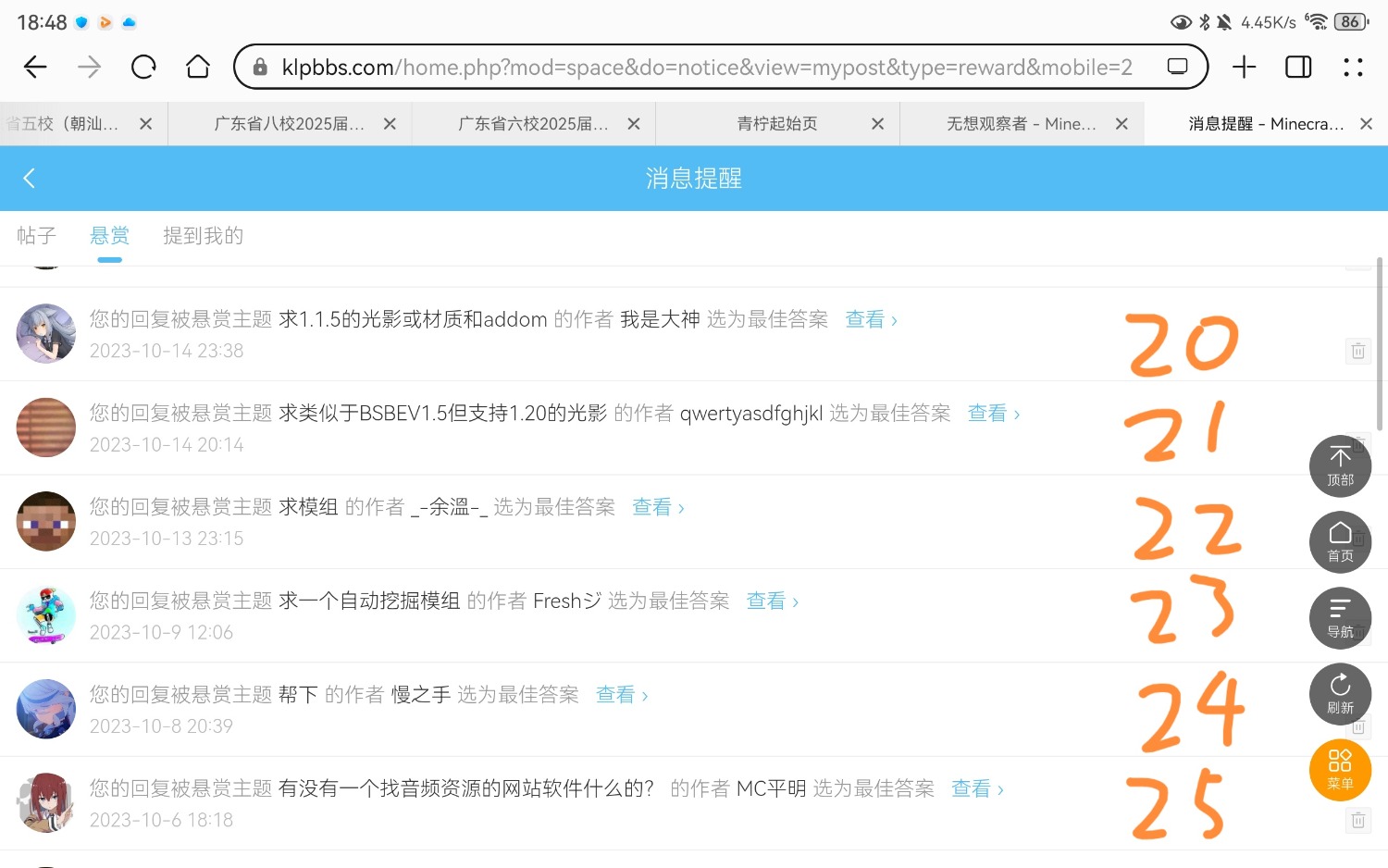Switch to browser tab 广东省八校2025届
Viewport: 1388px width, 868px height.
point(289,124)
